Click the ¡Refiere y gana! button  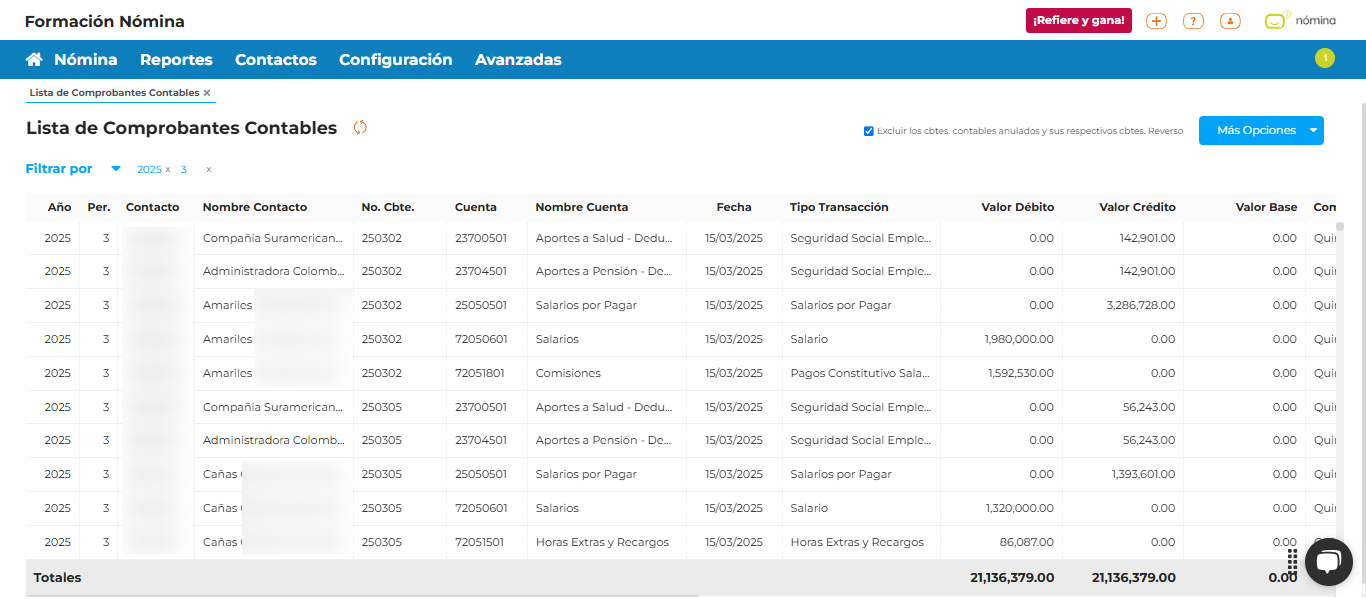coord(1078,21)
